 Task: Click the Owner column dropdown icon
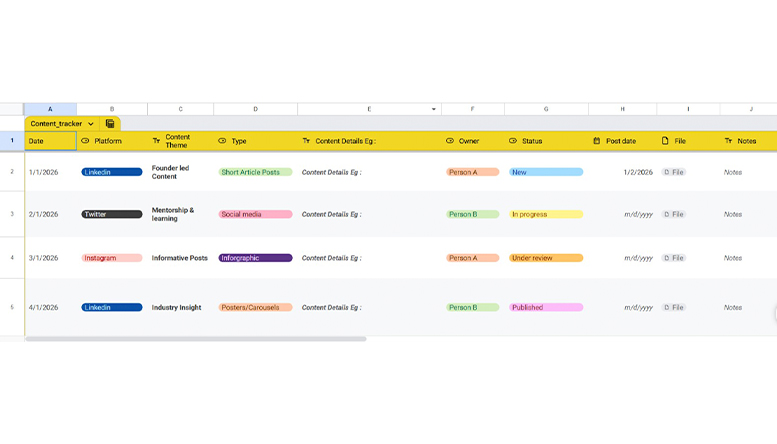[449, 141]
